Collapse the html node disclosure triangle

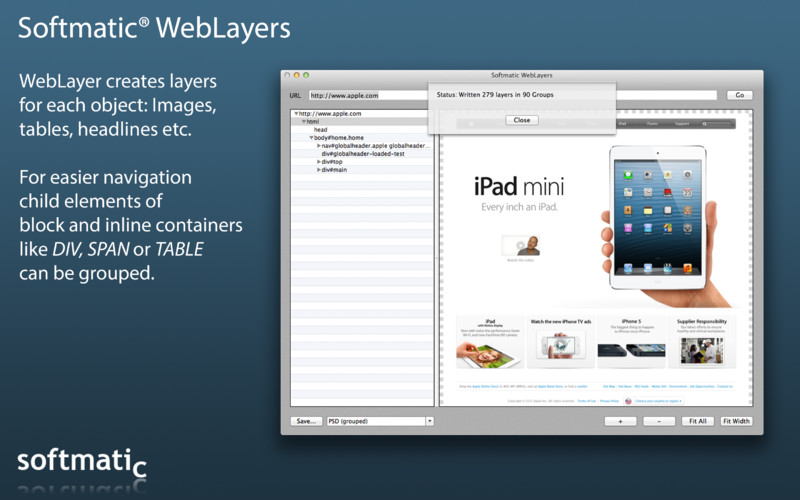click(x=304, y=122)
